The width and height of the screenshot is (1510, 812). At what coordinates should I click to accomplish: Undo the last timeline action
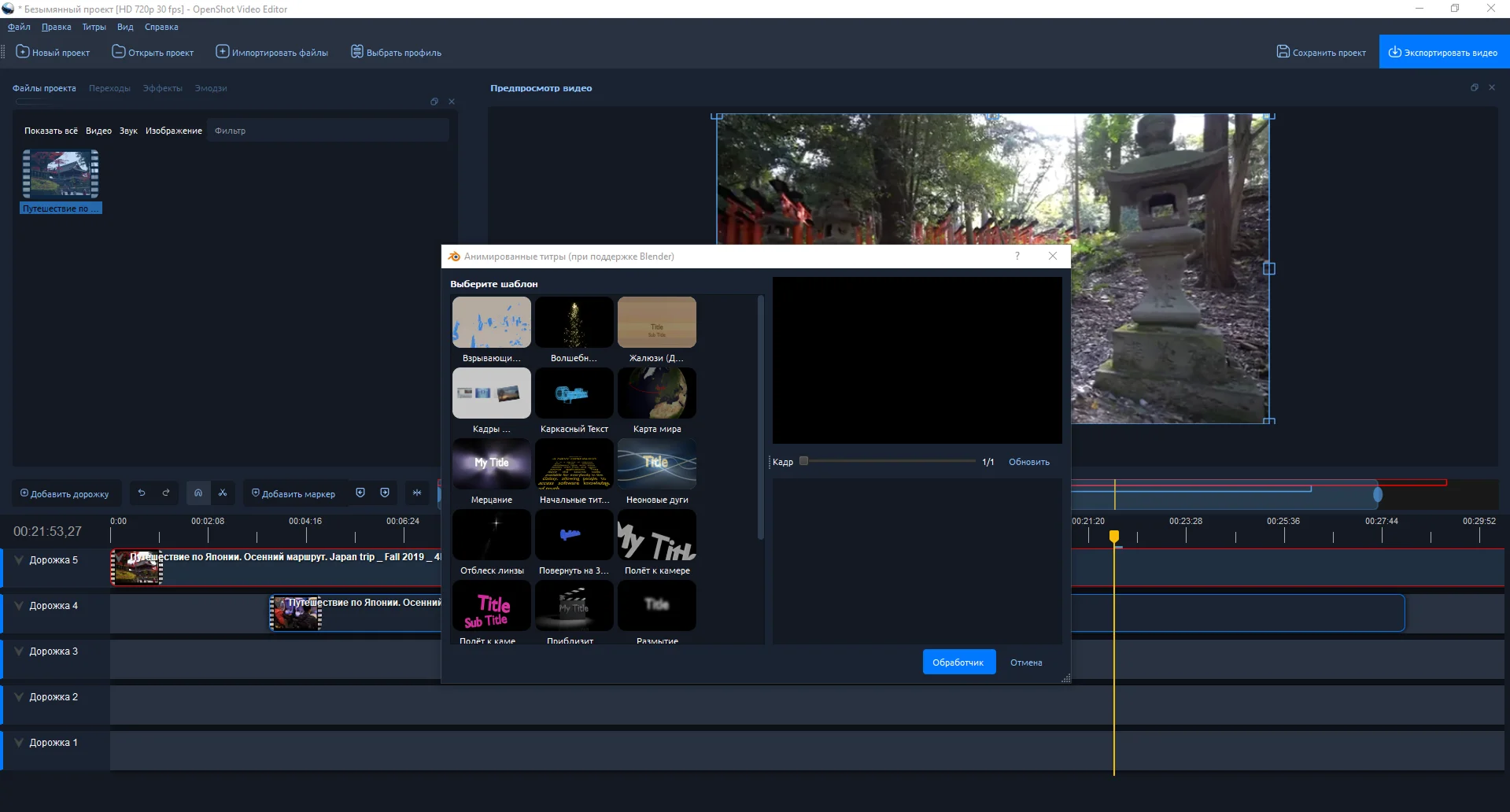tap(142, 493)
